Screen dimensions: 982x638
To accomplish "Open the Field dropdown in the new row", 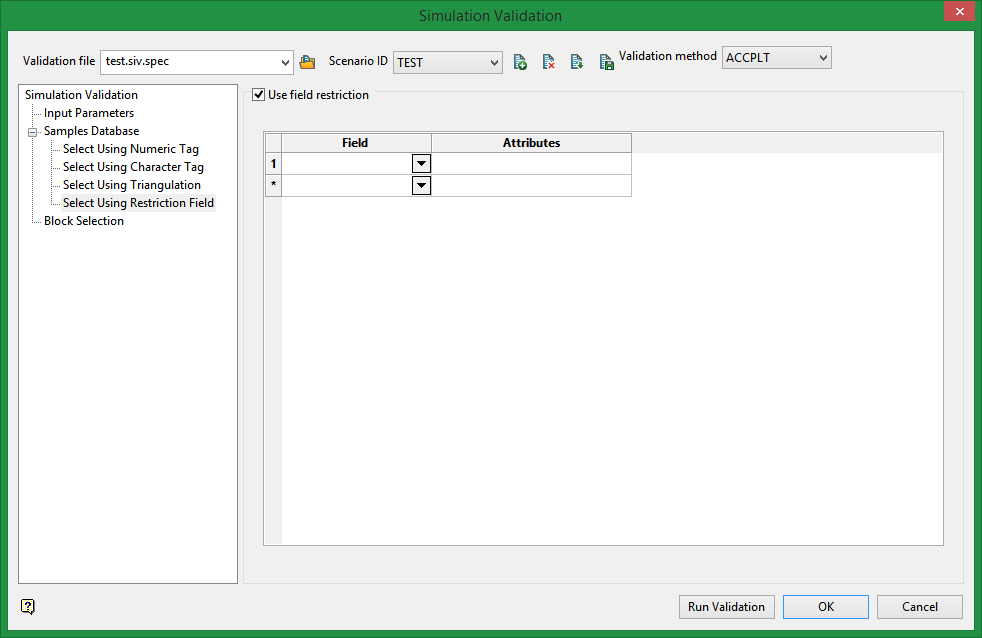I will pos(421,186).
